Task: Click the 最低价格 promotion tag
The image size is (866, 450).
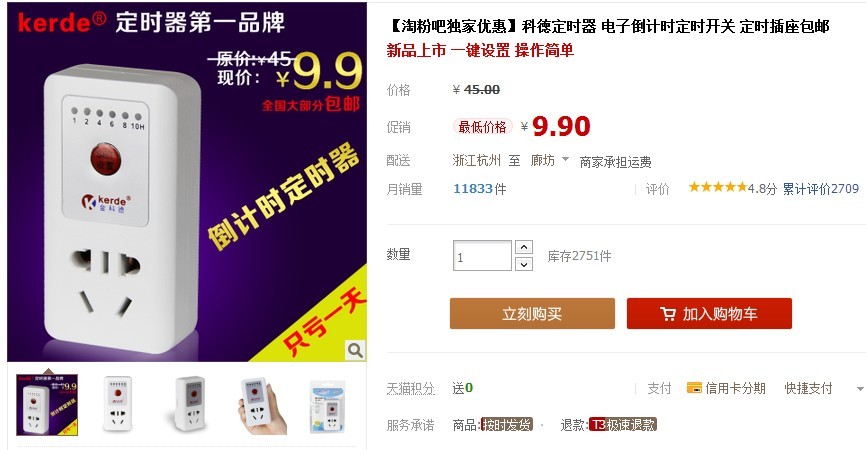Action: pyautogui.click(x=482, y=127)
